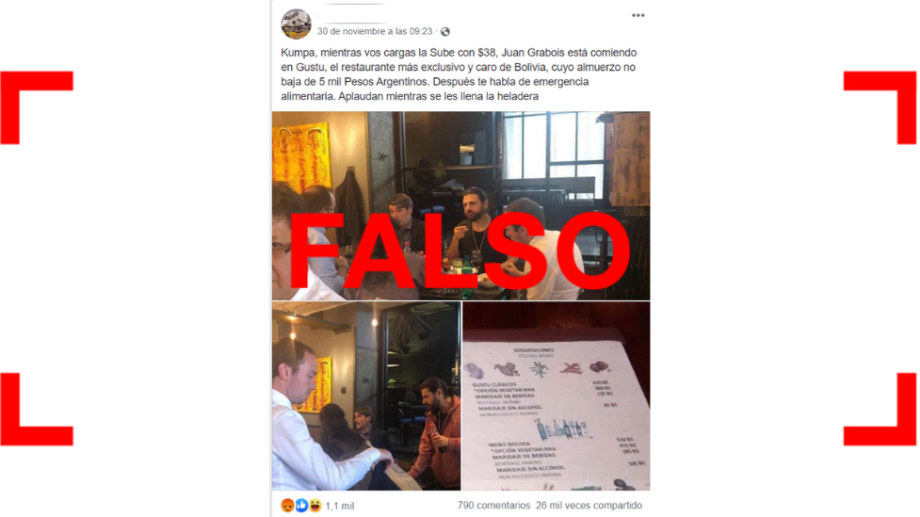Click the poster's round profile avatar

pyautogui.click(x=296, y=23)
